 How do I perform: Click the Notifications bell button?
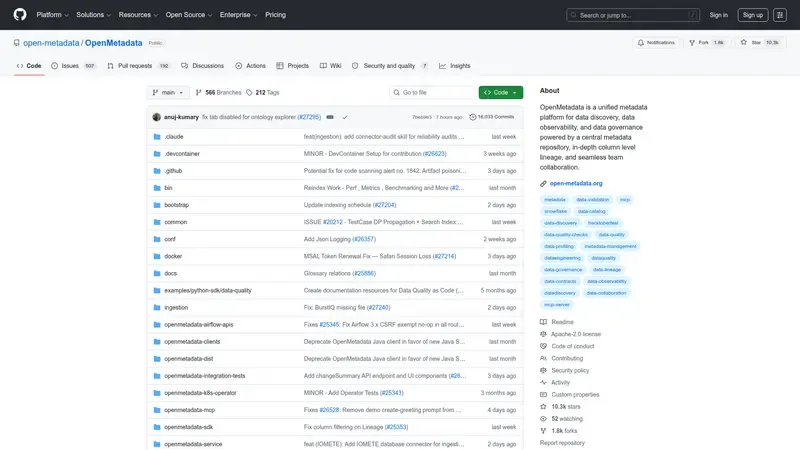pyautogui.click(x=656, y=43)
